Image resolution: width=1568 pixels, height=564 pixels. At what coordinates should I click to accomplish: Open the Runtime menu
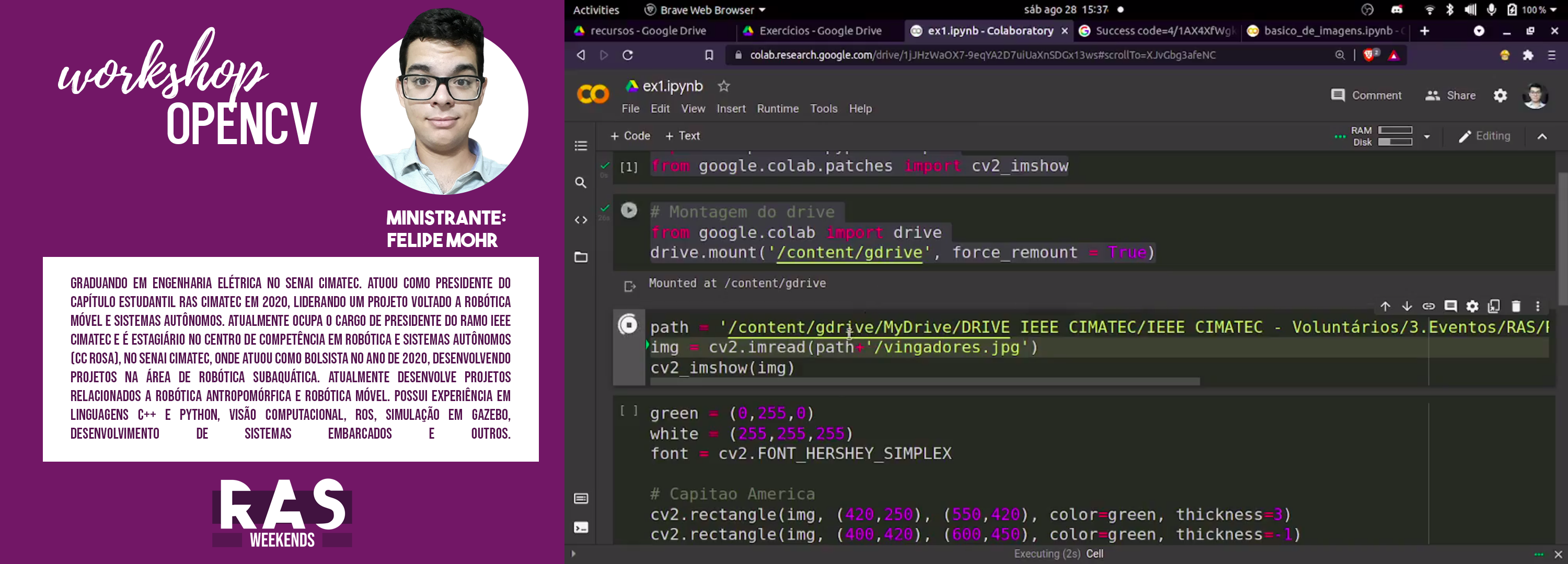pos(777,108)
